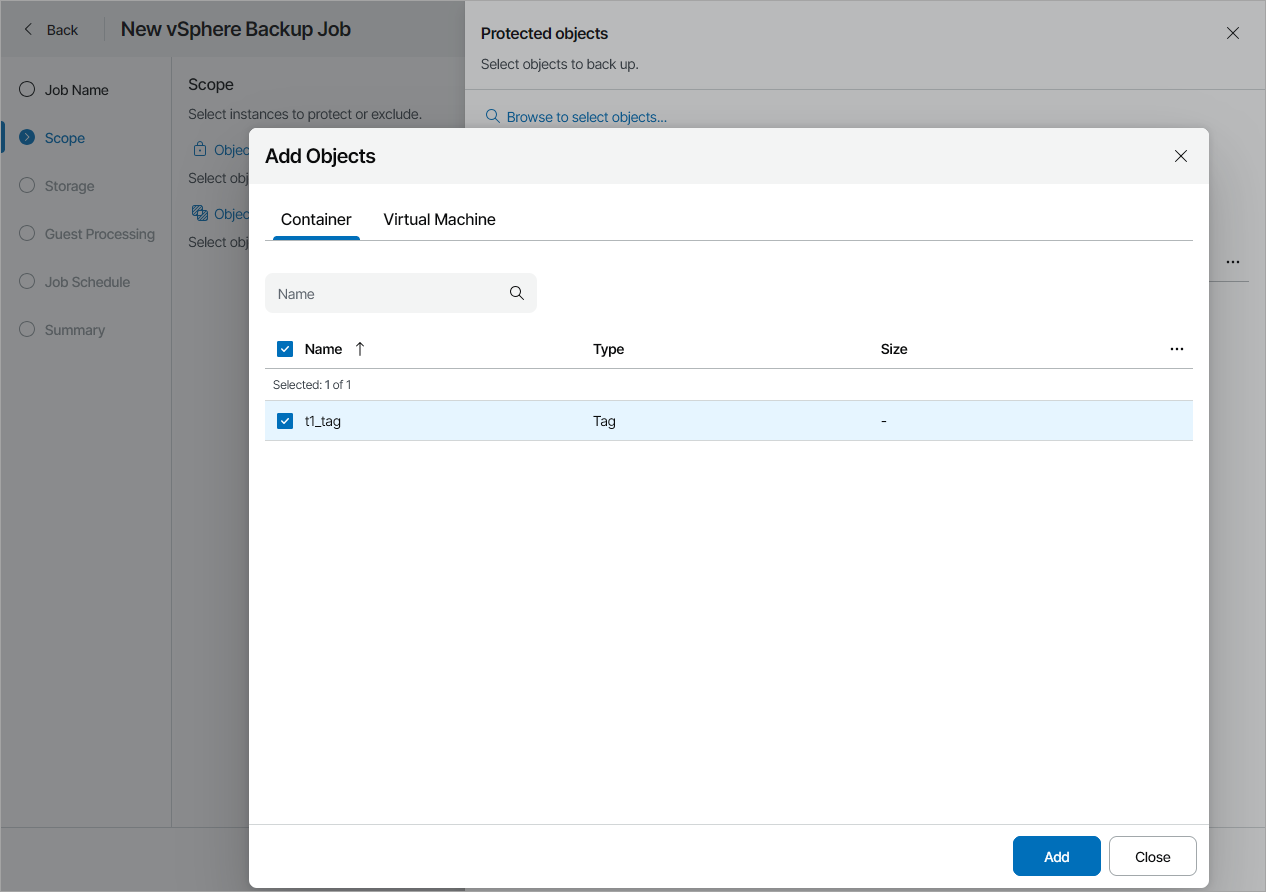Select the Container tab

[x=316, y=219]
